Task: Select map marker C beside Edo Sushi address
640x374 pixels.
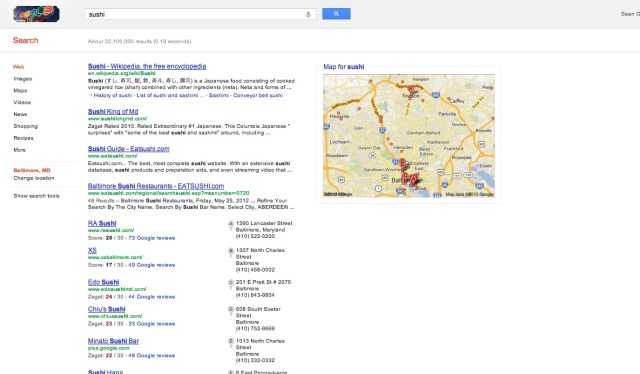Action: pos(231,283)
